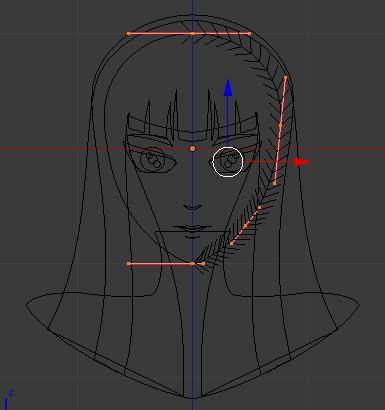Select left end vertex of chin edge

coord(129,264)
